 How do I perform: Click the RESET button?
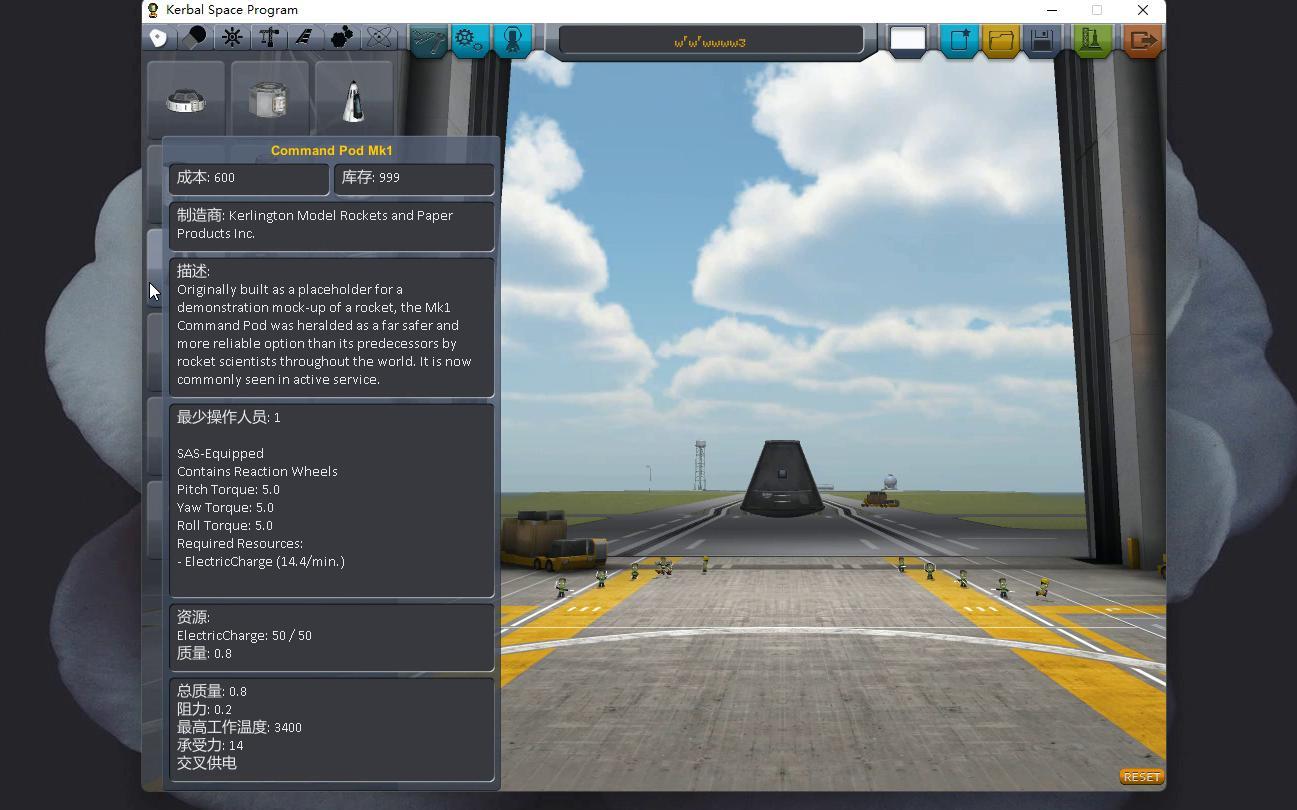pos(1141,777)
